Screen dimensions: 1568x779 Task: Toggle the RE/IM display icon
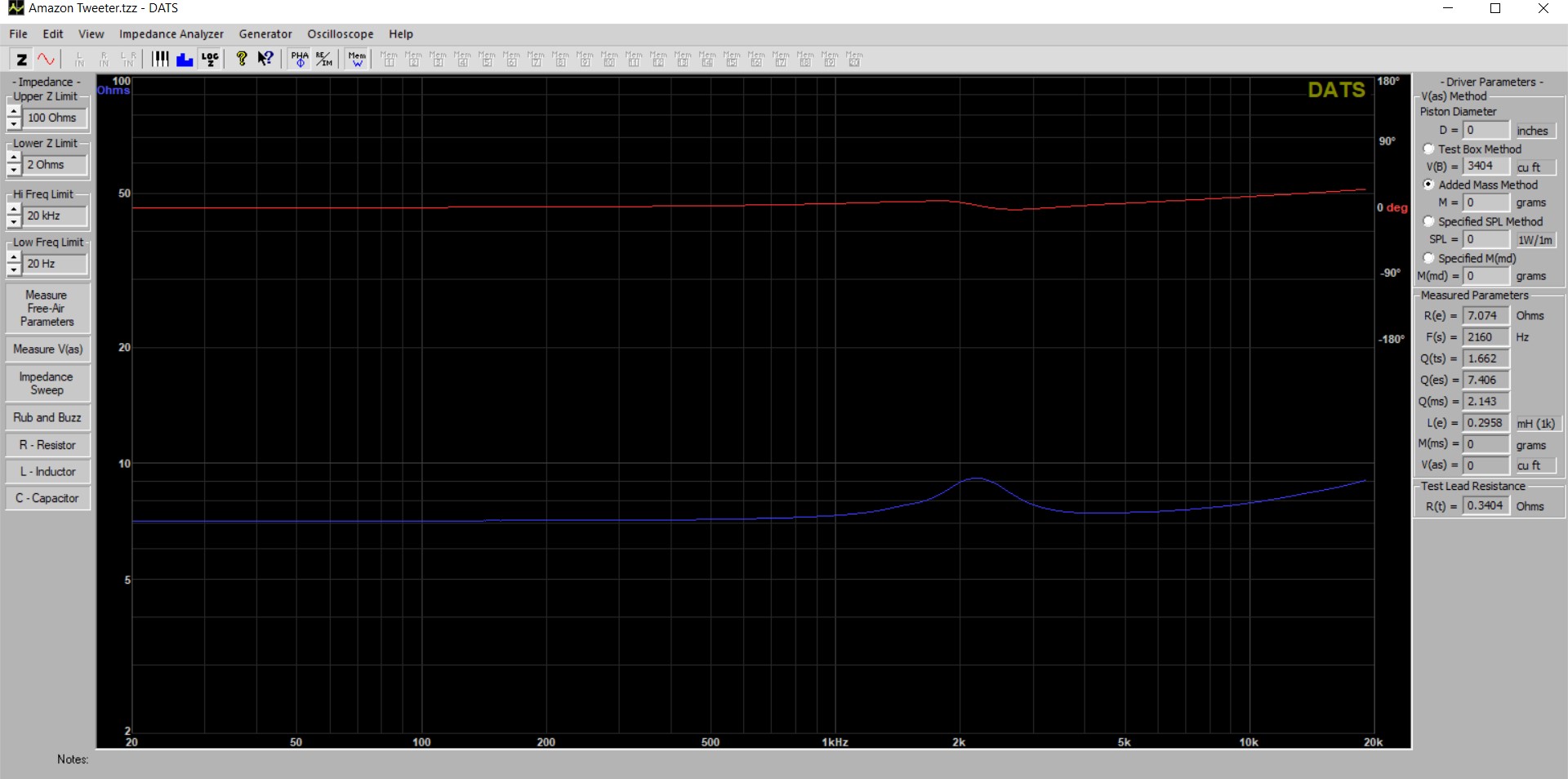pos(324,59)
